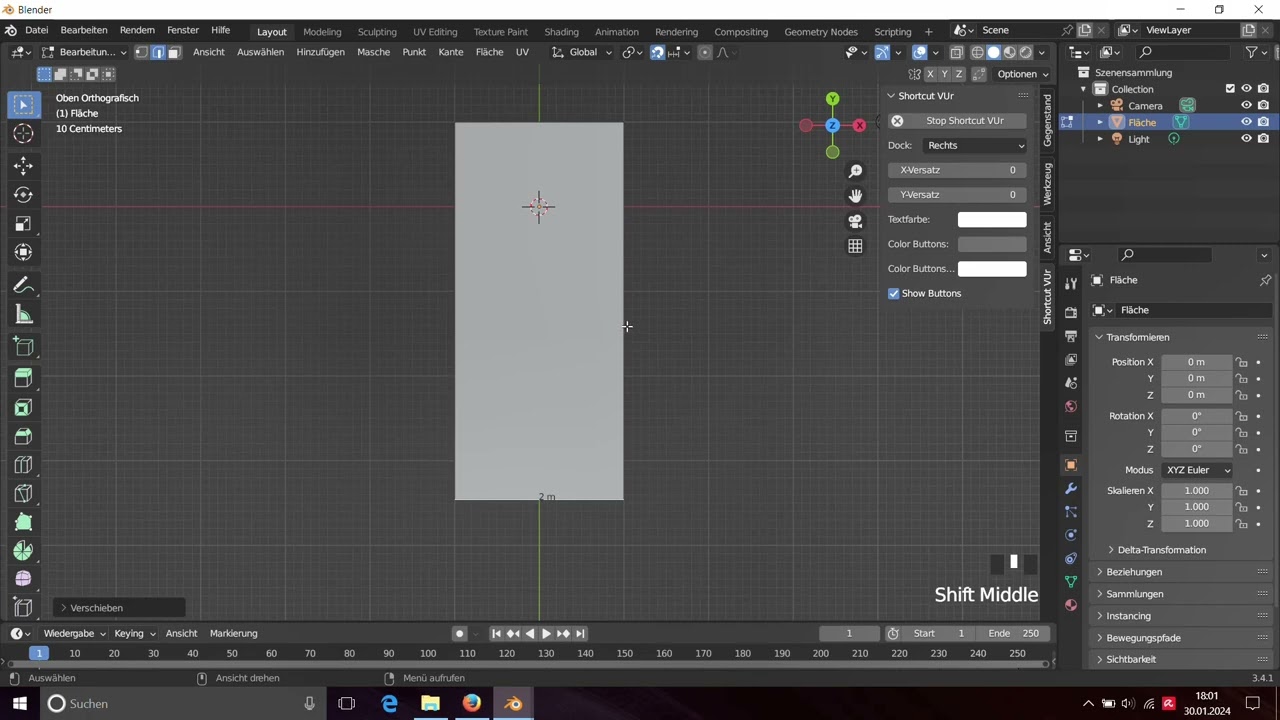Expand the Beziehungen panel
This screenshot has width=1280, height=720.
click(x=1133, y=572)
